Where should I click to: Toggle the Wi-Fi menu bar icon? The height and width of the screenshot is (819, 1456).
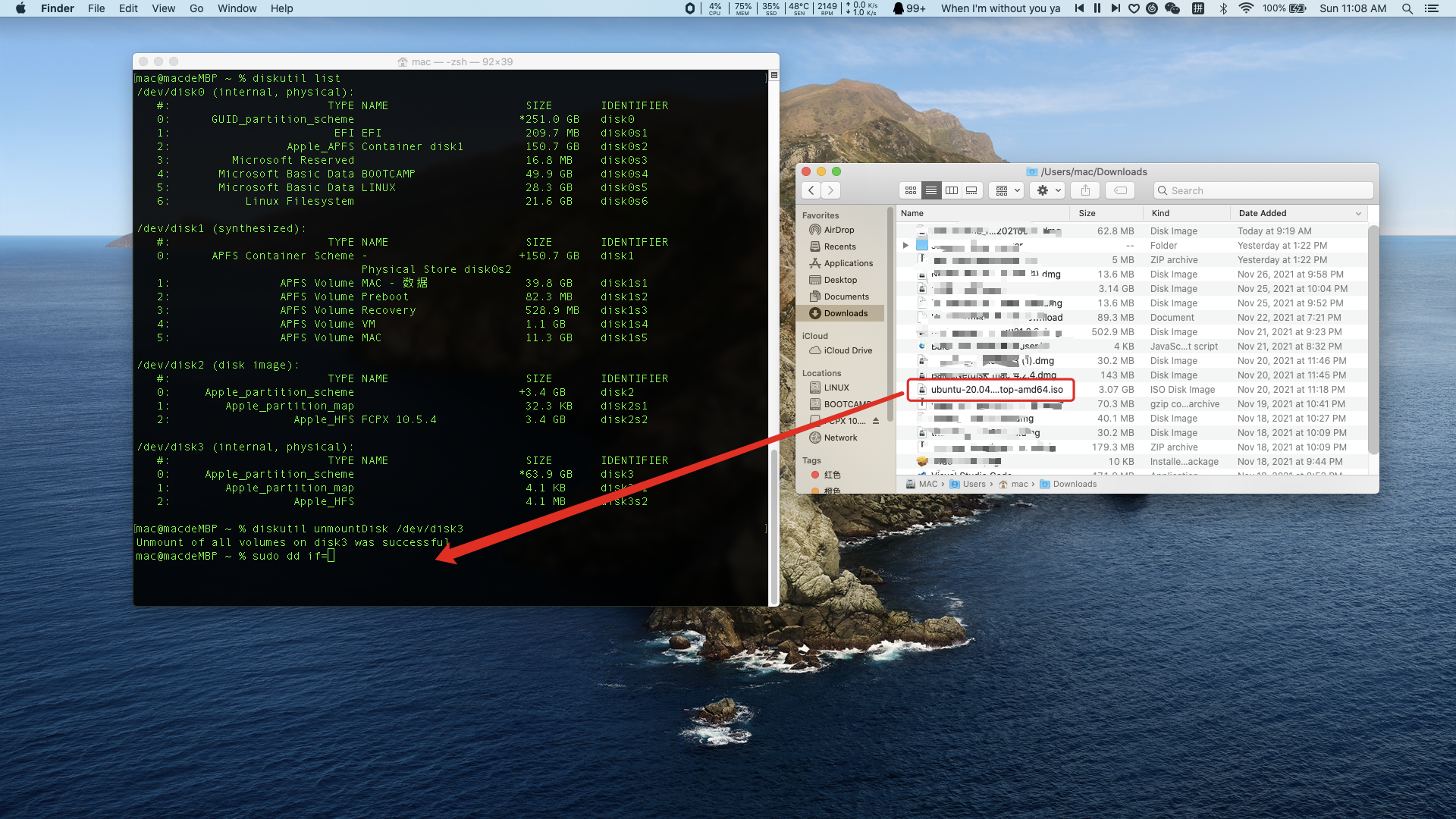pos(1246,8)
